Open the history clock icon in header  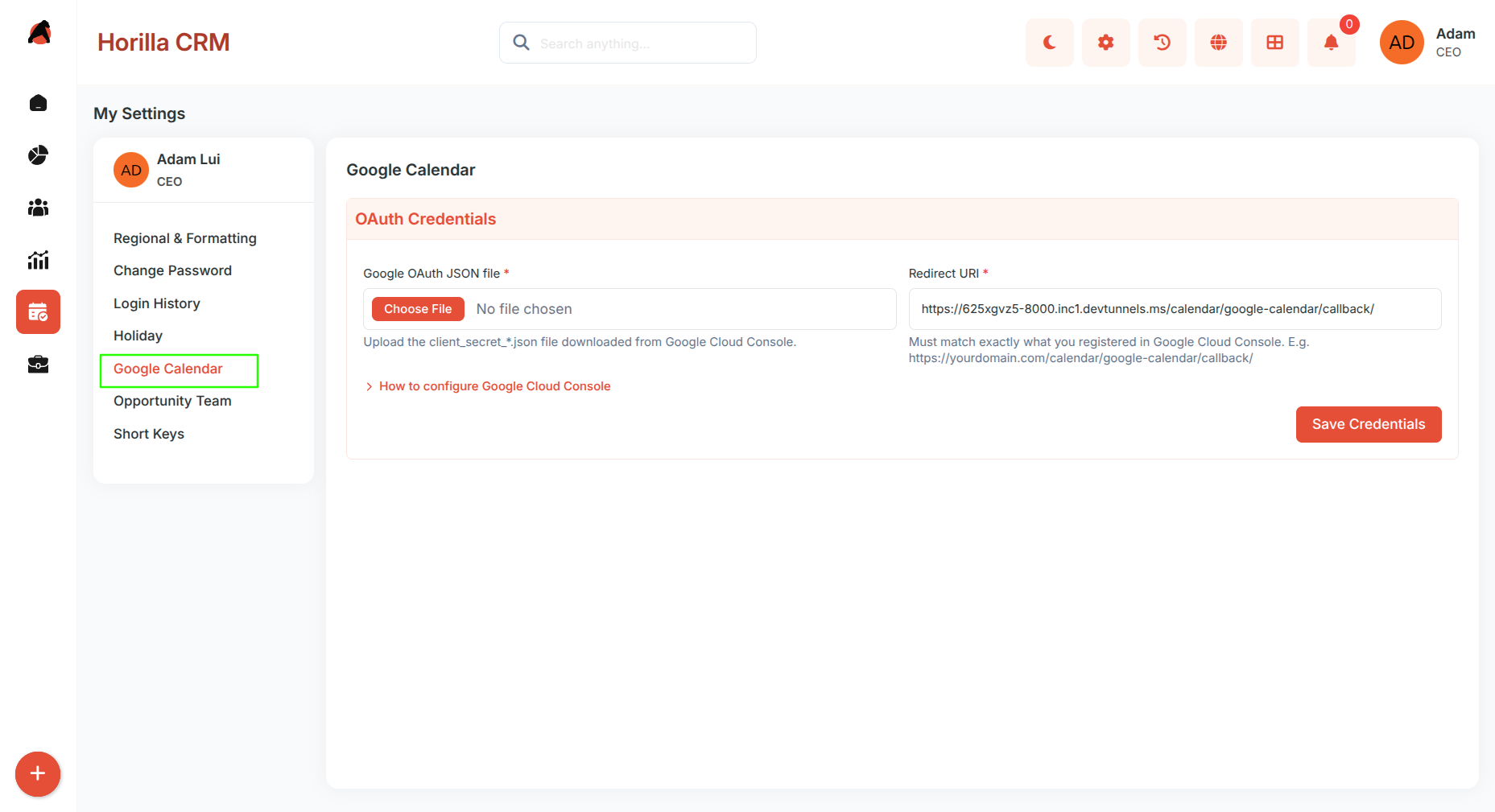pyautogui.click(x=1163, y=43)
